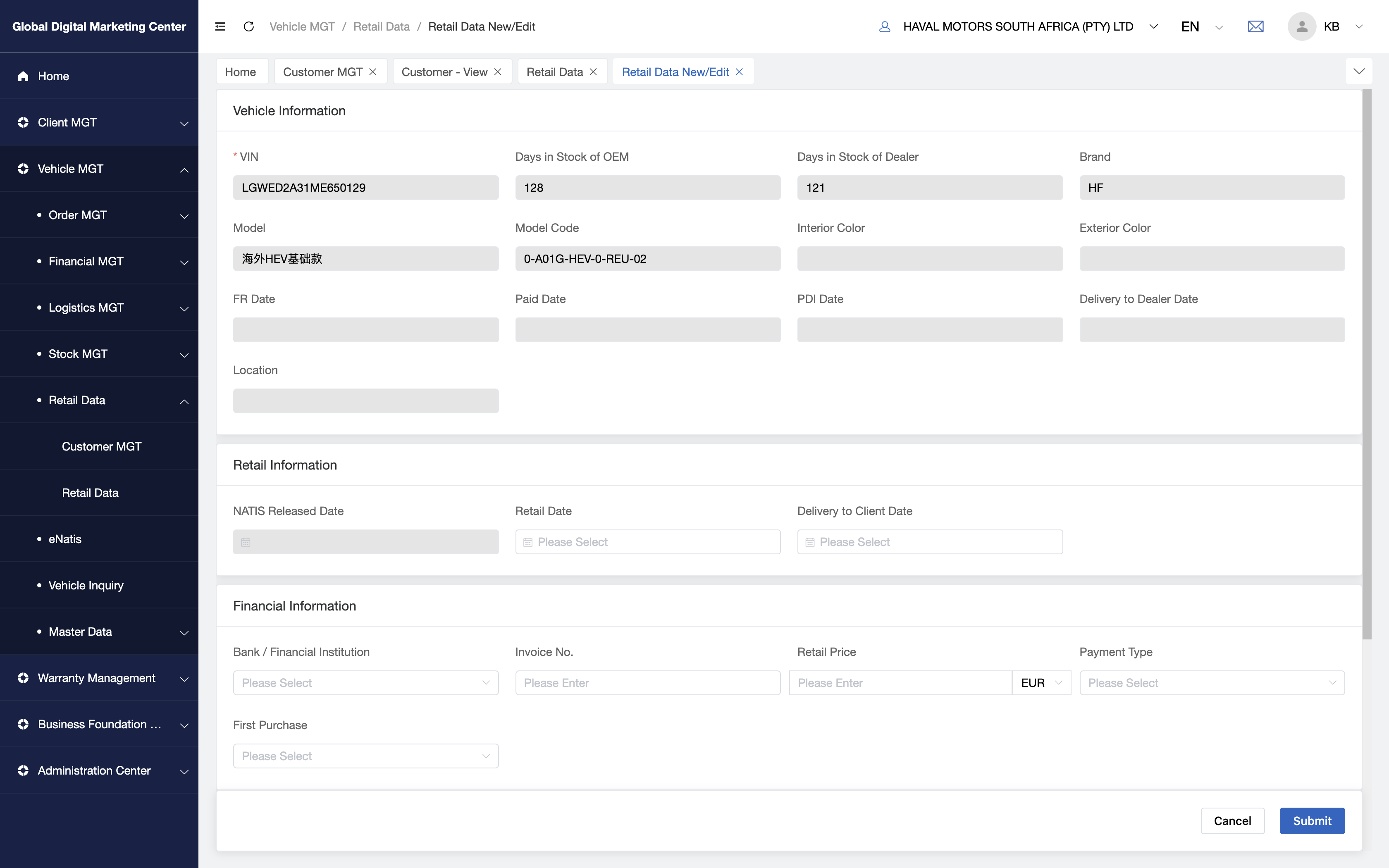The image size is (1389, 868).
Task: Expand Master Data submenu
Action: point(184,633)
